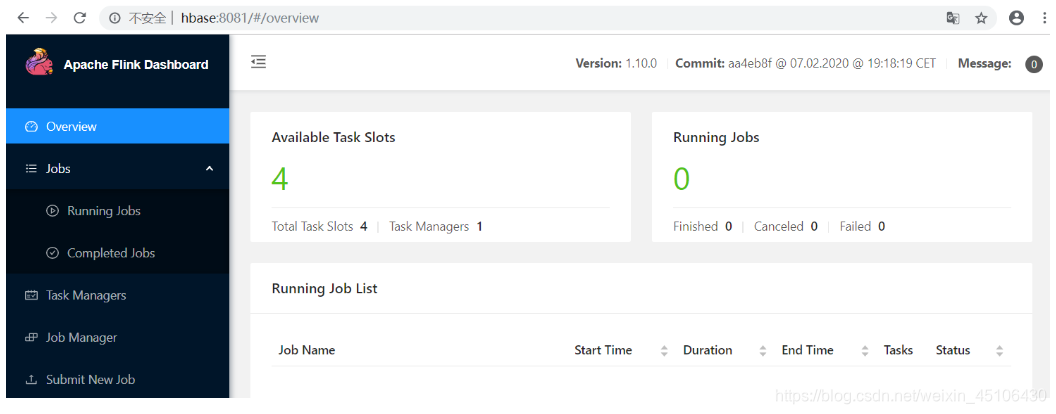1056x414 pixels.
Task: Click the Canceled 0 statistic
Action: 786,227
